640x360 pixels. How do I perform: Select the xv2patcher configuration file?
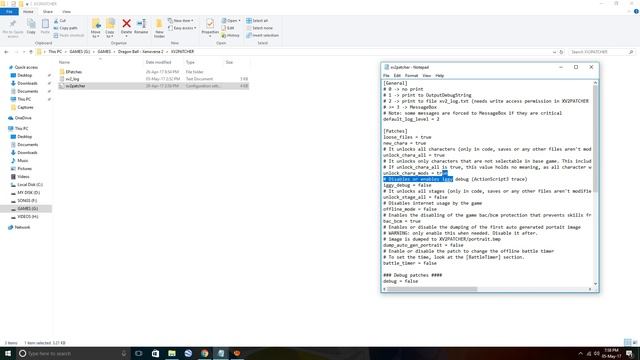tap(153, 86)
